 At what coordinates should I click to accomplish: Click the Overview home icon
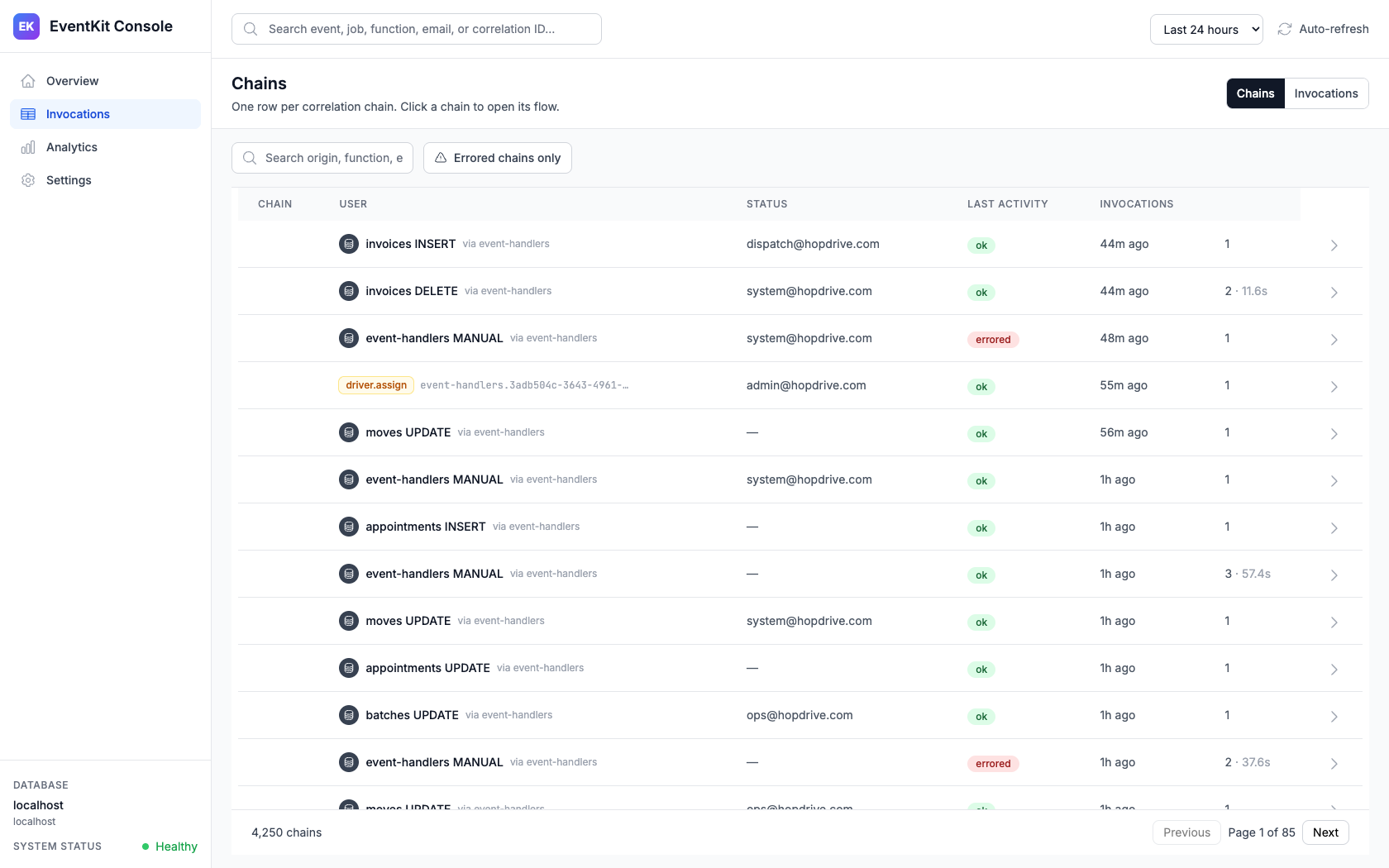[28, 81]
